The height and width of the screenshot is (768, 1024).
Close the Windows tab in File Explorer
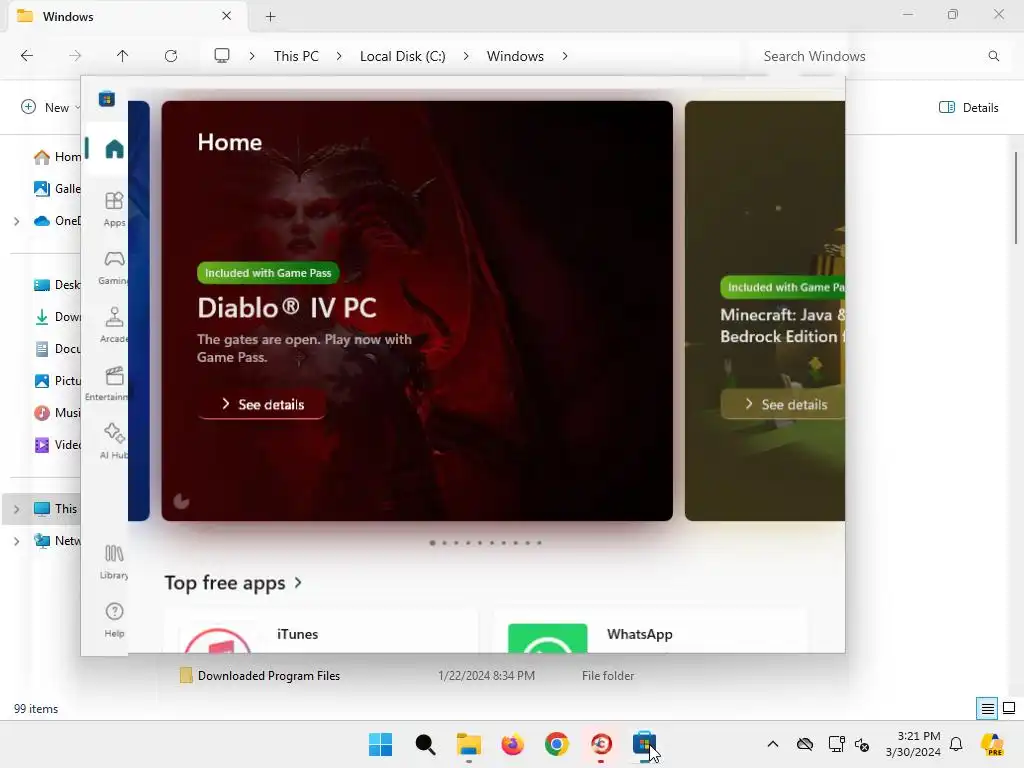[x=227, y=16]
